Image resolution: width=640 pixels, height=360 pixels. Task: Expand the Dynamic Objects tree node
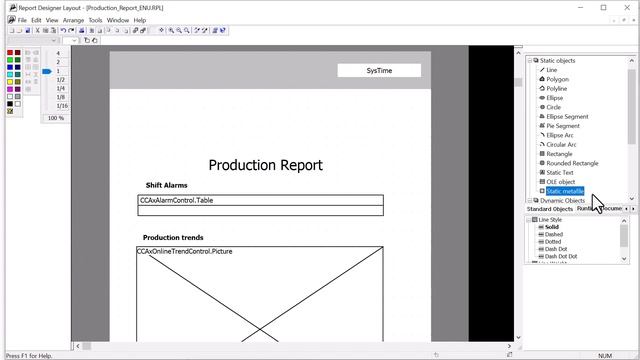tap(530, 200)
